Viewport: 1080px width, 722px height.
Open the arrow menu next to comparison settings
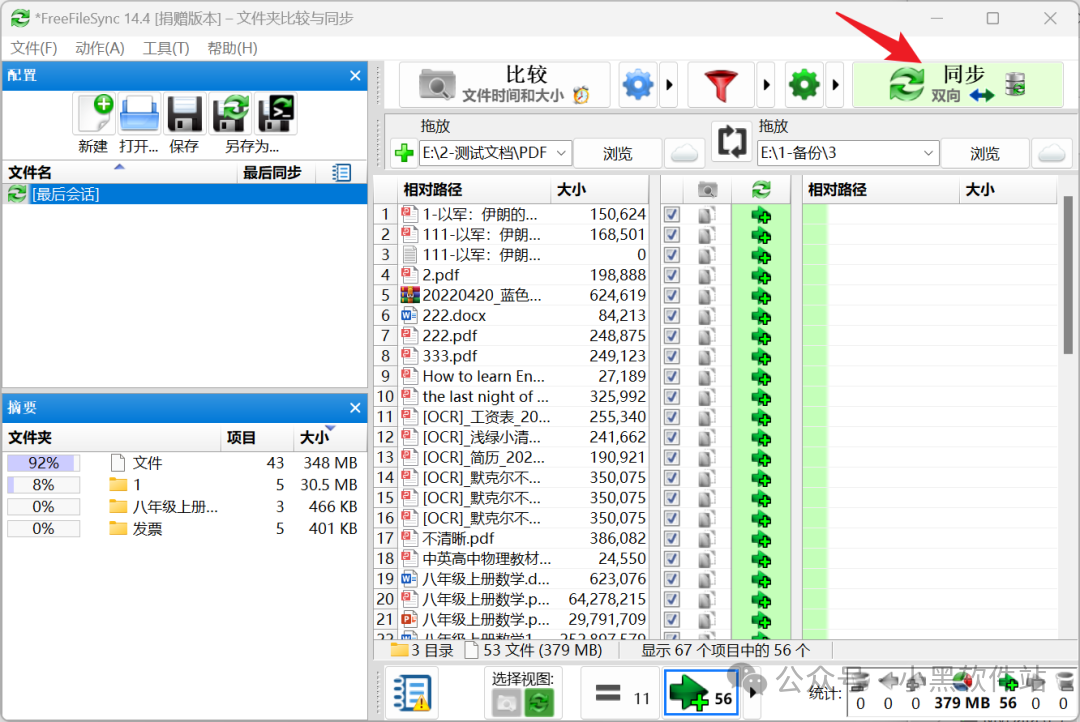point(669,85)
